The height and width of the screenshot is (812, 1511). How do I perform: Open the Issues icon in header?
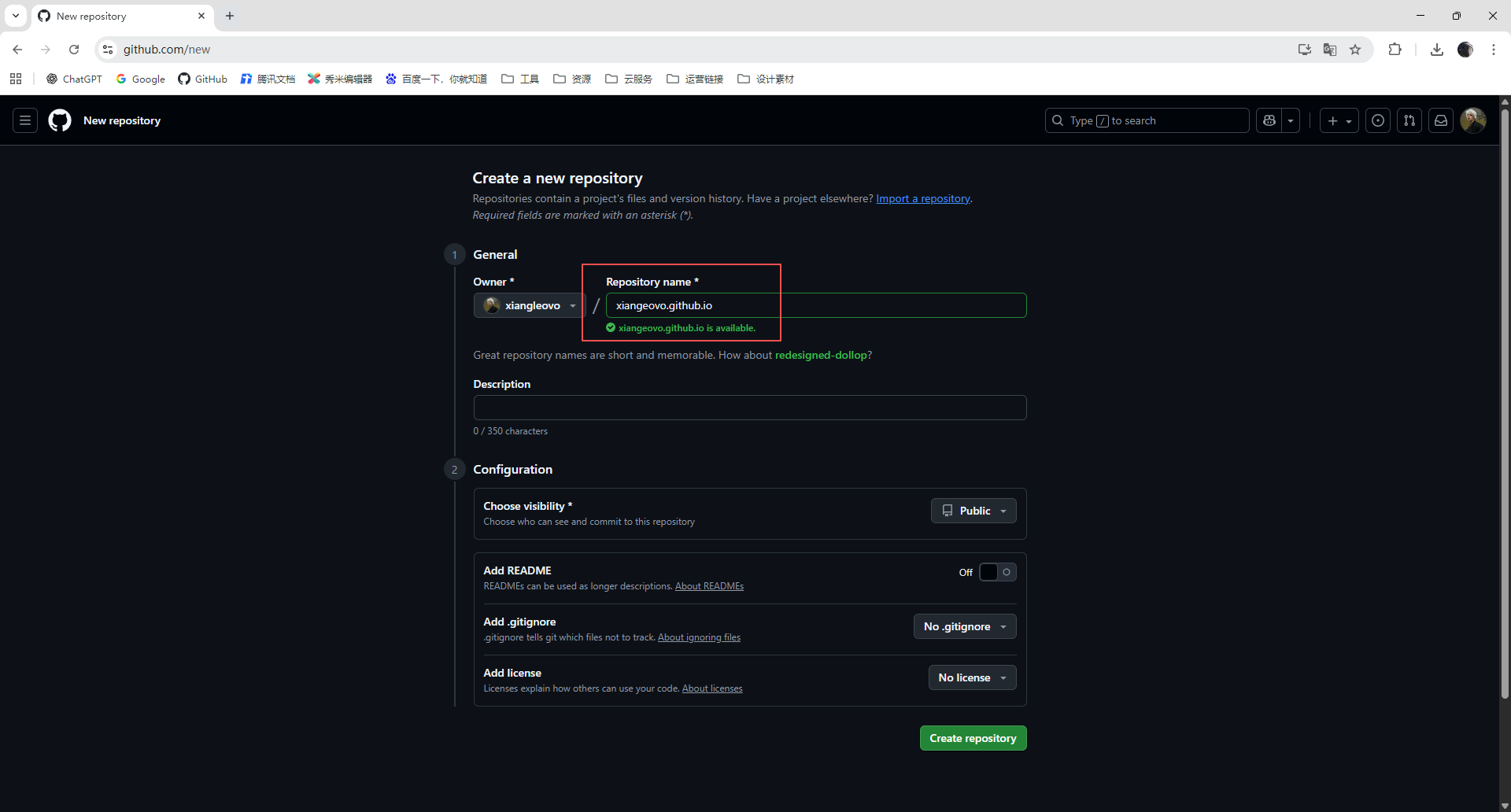1377,120
